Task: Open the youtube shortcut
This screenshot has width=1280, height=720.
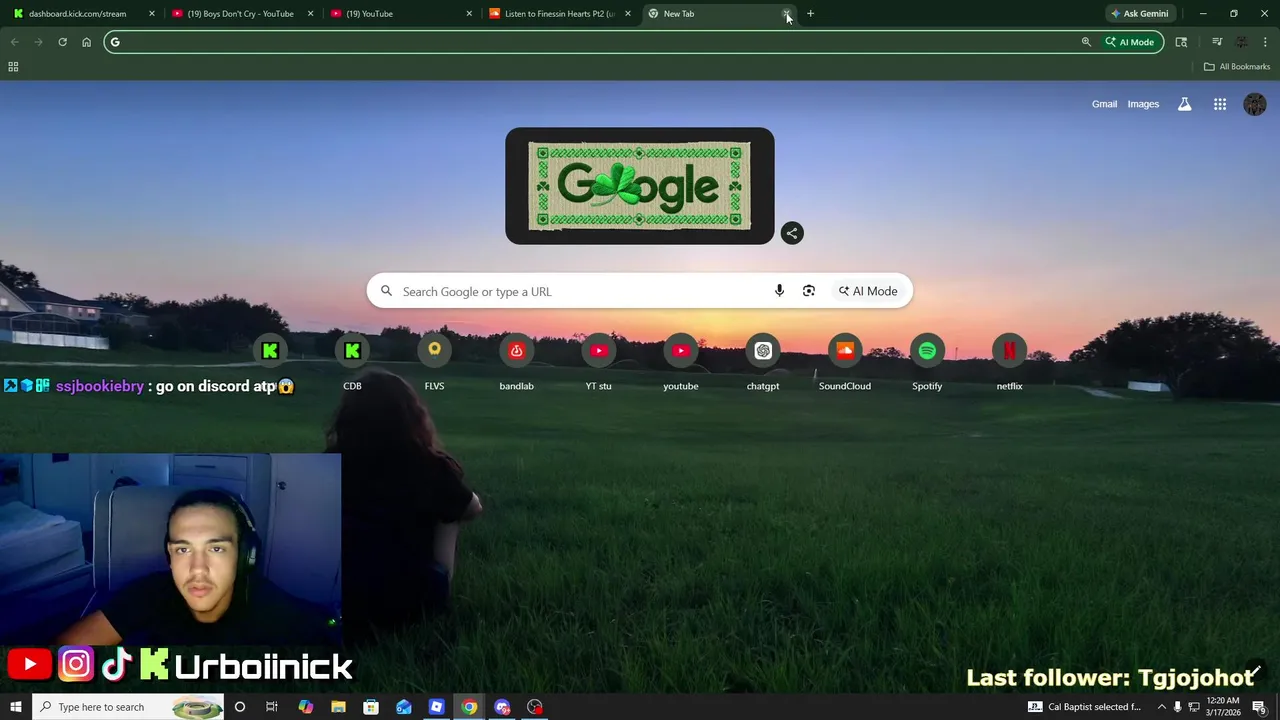Action: coord(680,362)
